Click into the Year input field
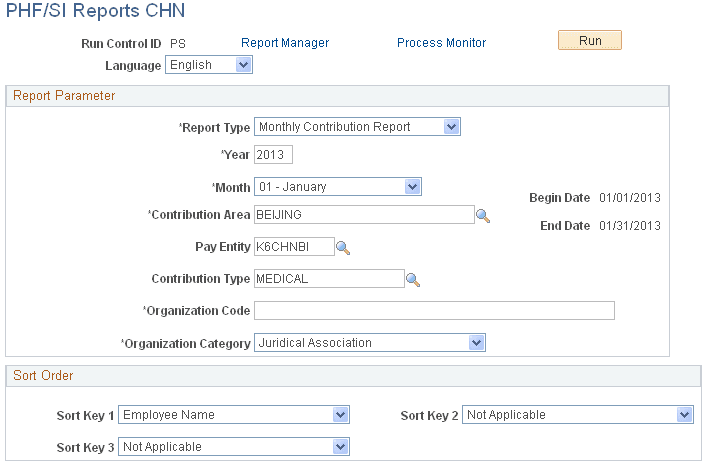 point(273,155)
